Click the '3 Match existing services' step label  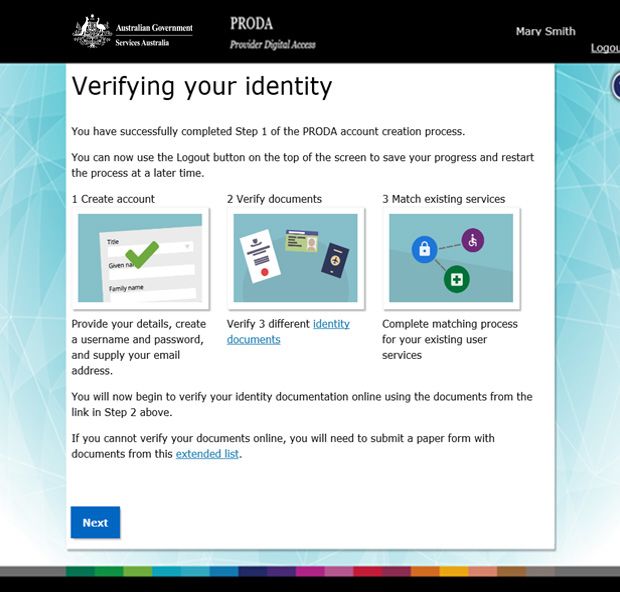click(444, 199)
